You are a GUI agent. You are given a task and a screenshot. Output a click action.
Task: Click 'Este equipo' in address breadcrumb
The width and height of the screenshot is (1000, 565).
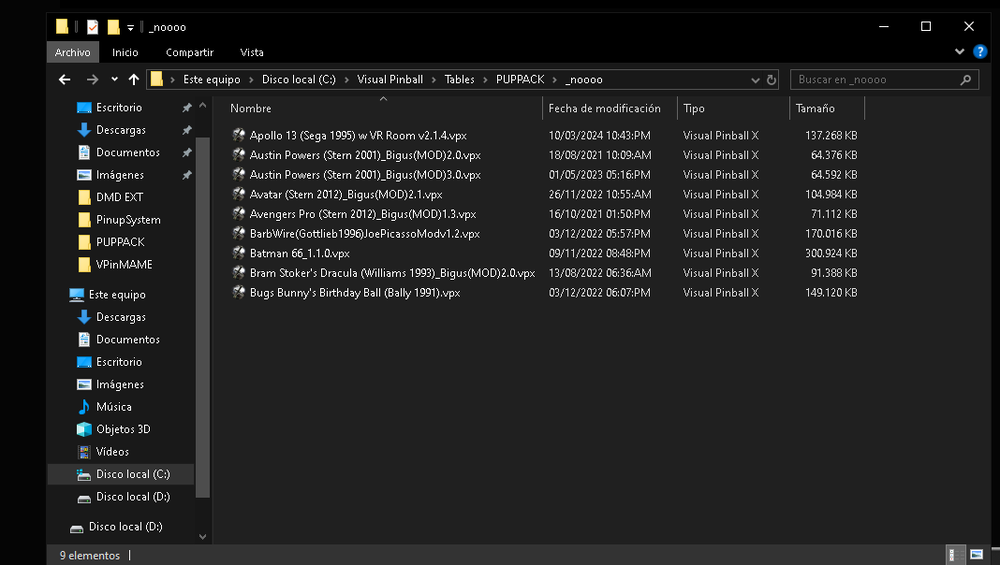click(212, 80)
